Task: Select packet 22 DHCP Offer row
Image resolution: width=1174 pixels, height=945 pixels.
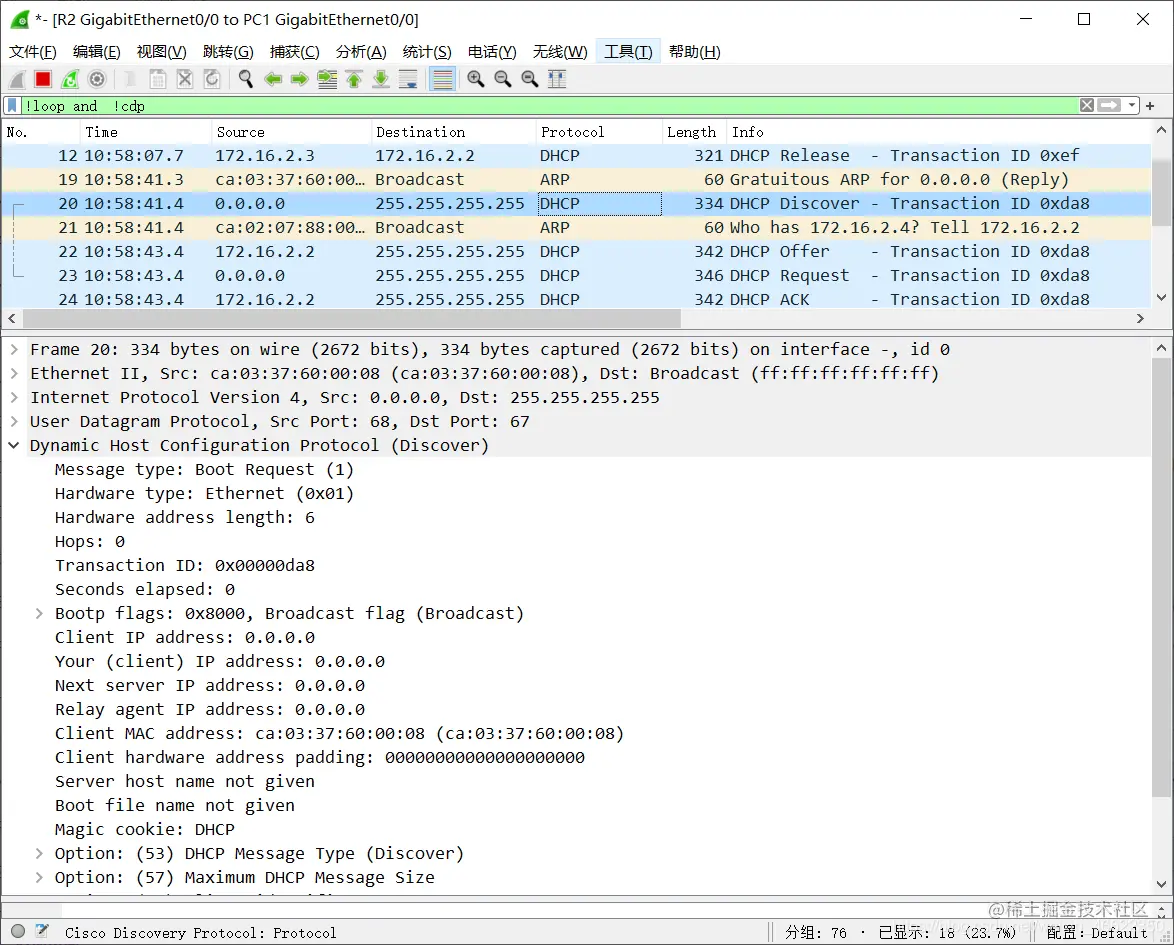Action: (576, 252)
